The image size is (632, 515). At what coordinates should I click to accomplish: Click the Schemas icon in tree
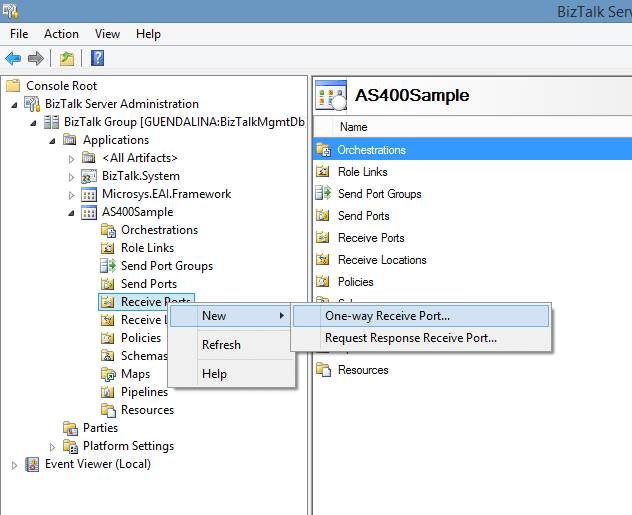107,356
